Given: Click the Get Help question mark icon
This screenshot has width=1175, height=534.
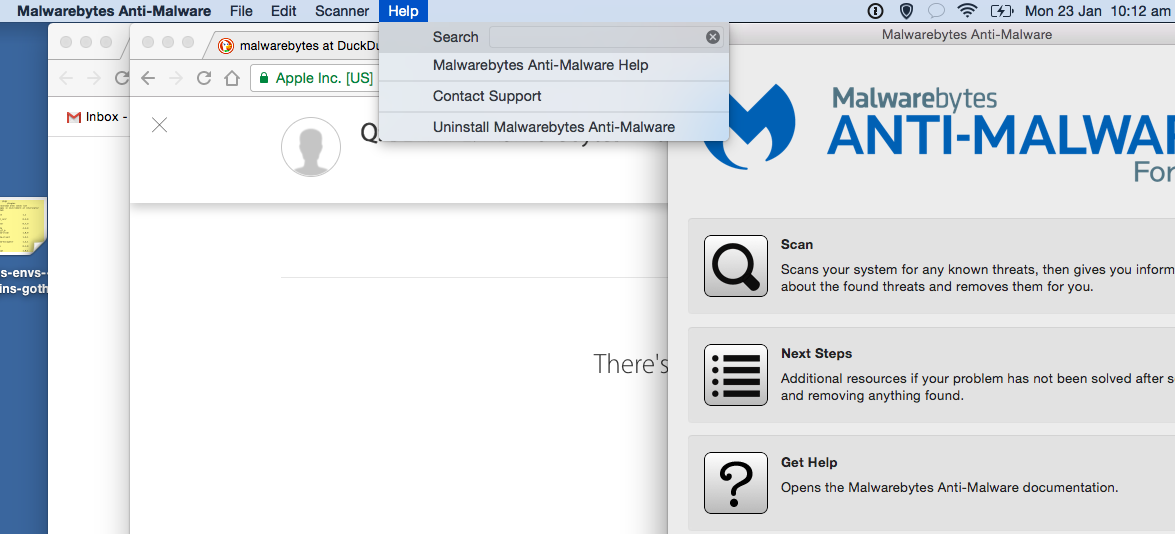Looking at the screenshot, I should tap(736, 483).
